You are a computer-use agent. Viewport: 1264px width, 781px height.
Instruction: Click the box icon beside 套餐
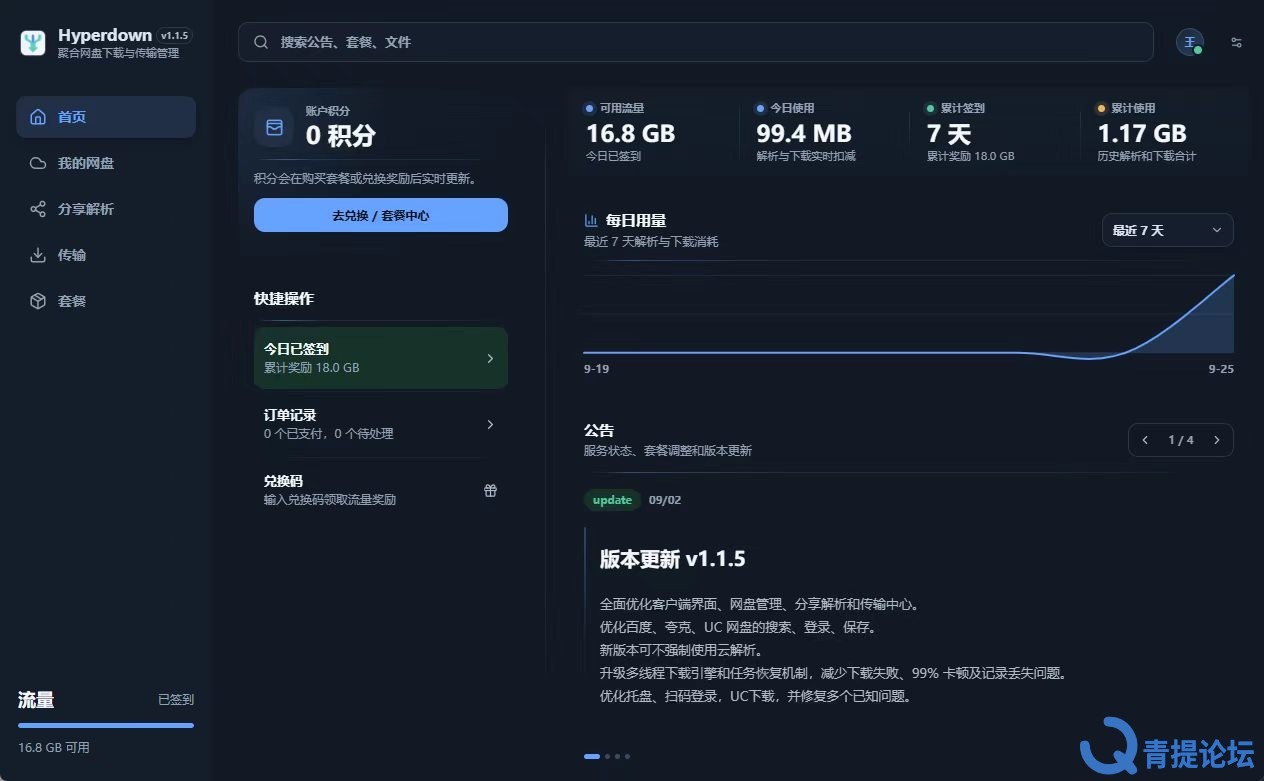coord(38,301)
